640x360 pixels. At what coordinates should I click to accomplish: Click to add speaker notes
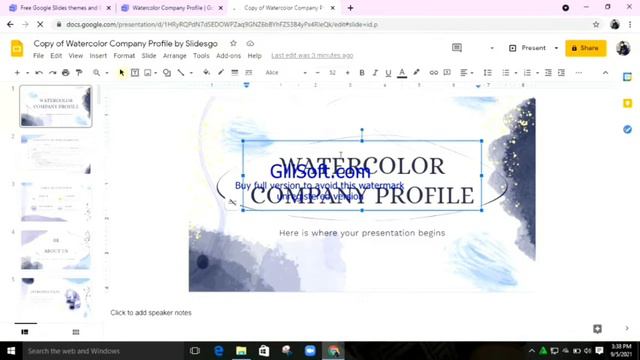[151, 313]
